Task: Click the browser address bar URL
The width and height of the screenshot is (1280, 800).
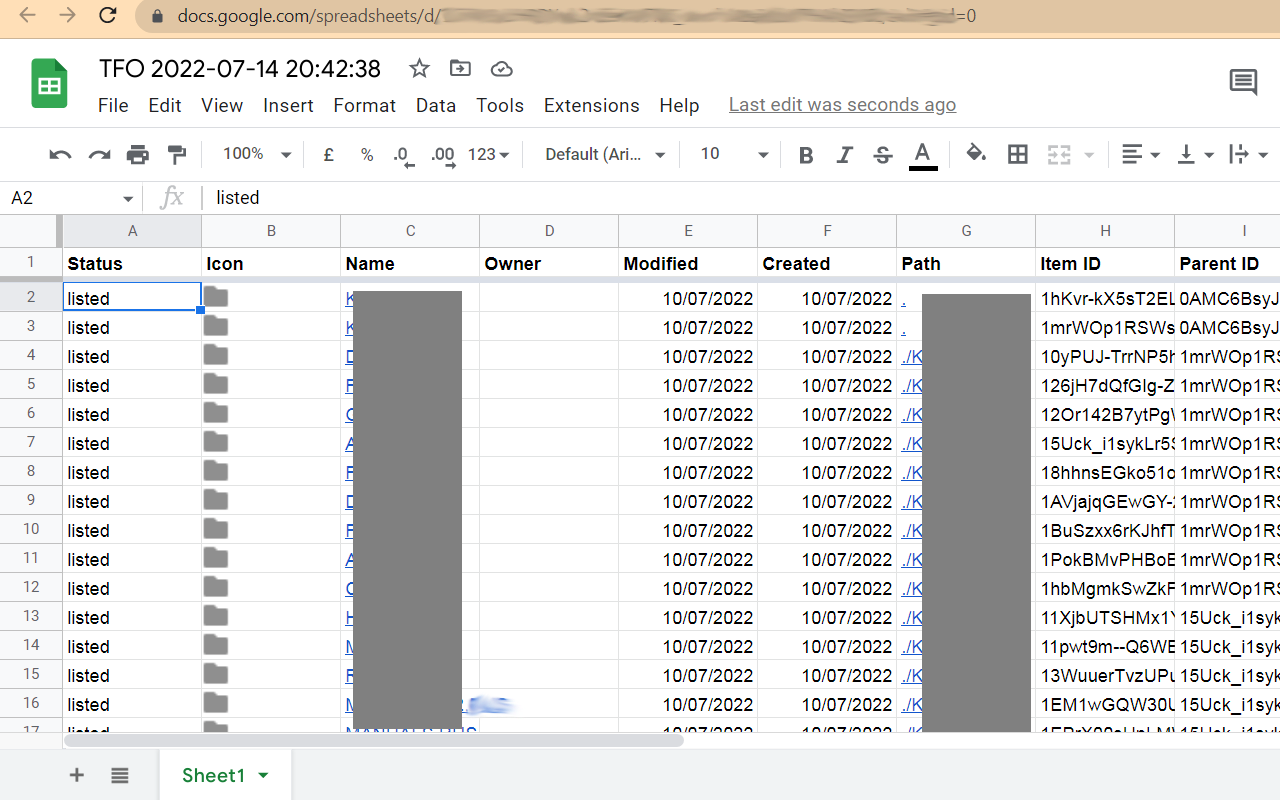Action: click(x=575, y=16)
